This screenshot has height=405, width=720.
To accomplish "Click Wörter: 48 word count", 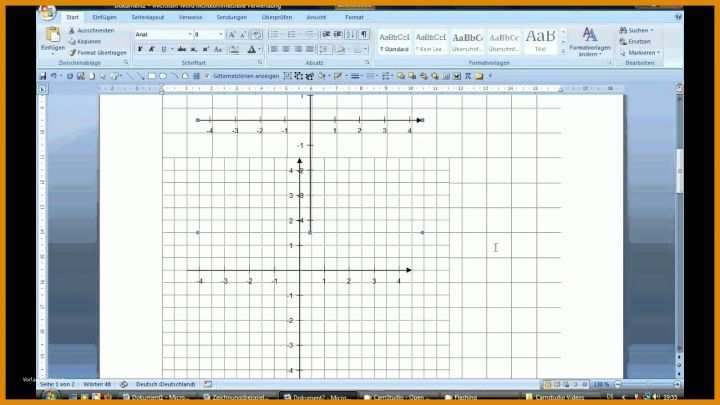I will (97, 384).
